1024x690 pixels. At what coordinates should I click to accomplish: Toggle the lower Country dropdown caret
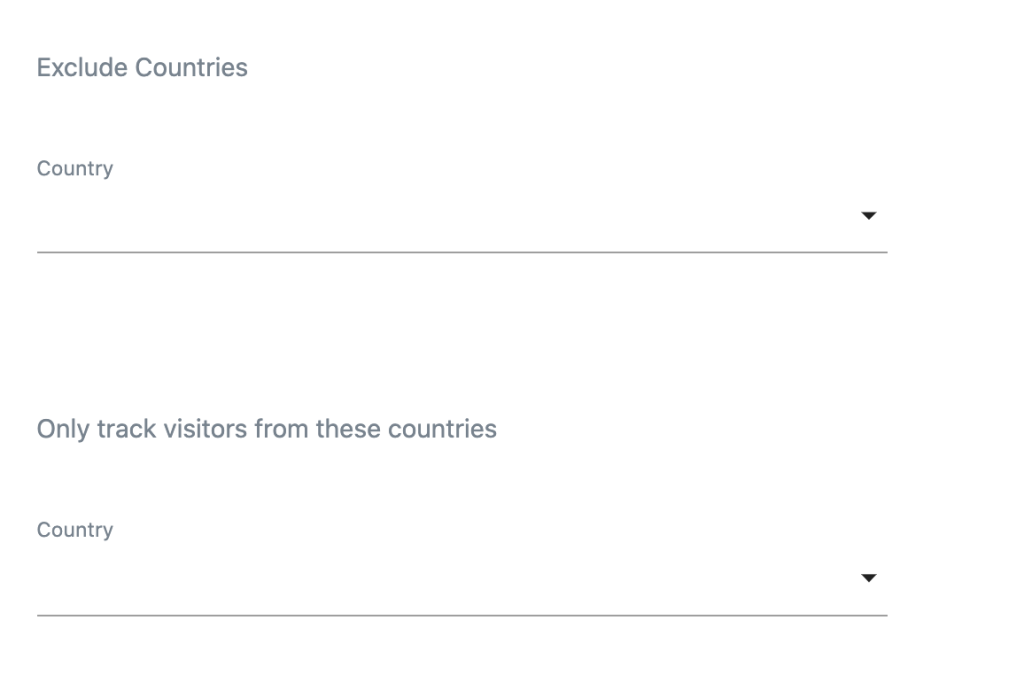click(x=868, y=578)
